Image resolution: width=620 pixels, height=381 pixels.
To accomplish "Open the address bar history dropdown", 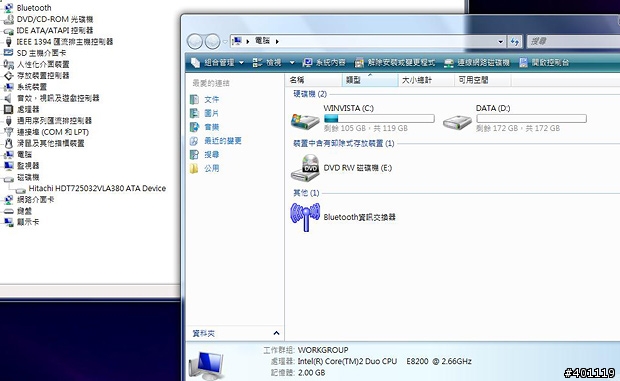I will pos(501,41).
